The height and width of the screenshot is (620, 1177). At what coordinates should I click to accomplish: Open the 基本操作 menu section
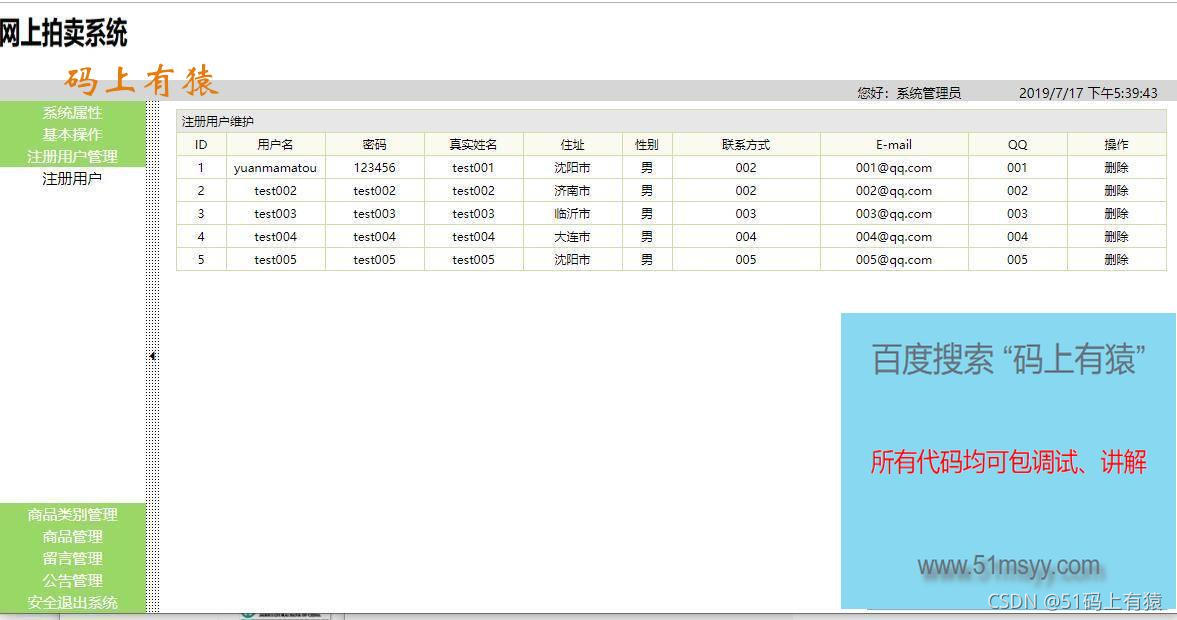tap(72, 134)
